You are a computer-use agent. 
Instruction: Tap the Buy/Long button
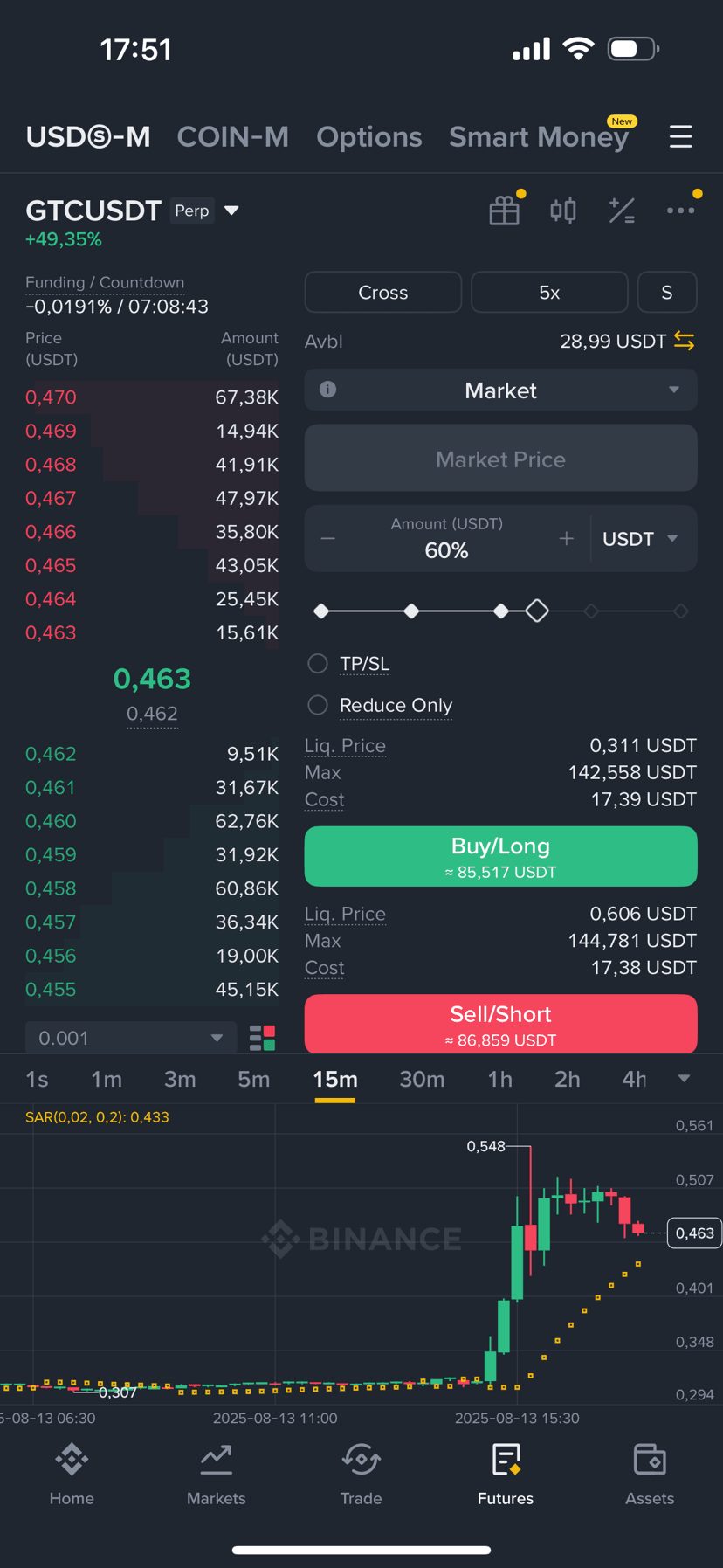(500, 856)
